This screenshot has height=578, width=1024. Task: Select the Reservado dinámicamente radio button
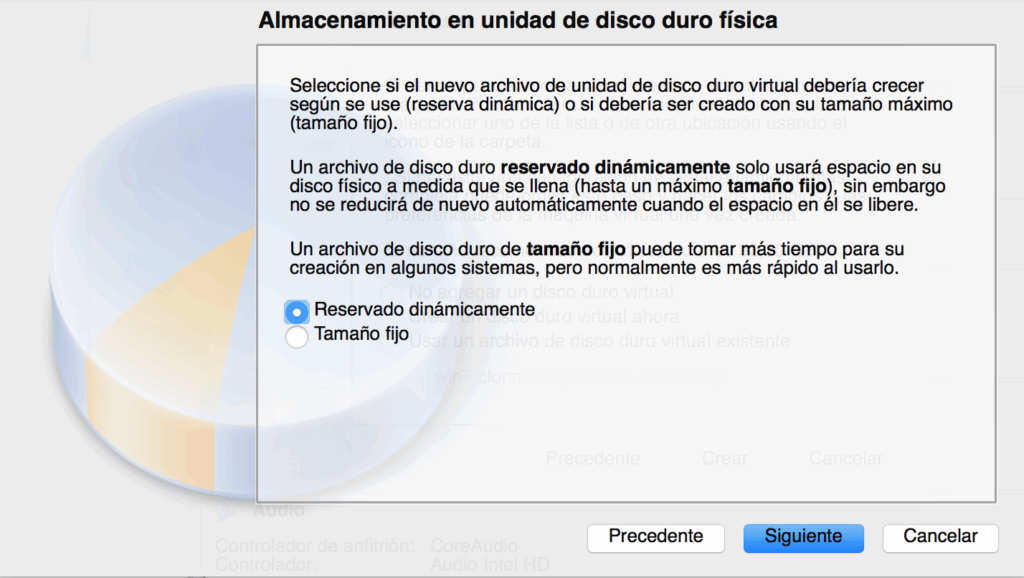pyautogui.click(x=296, y=312)
